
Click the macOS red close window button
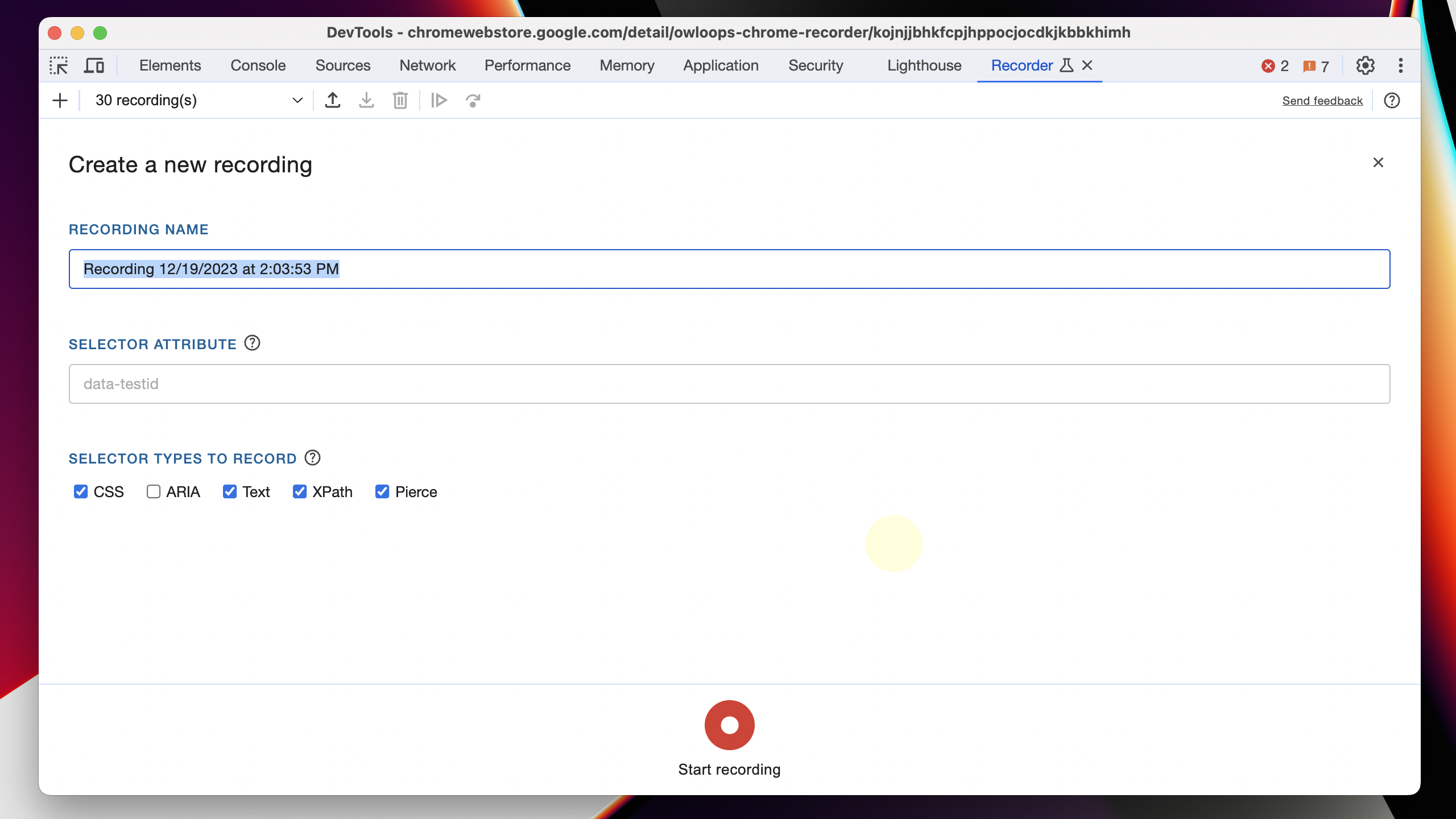55,33
